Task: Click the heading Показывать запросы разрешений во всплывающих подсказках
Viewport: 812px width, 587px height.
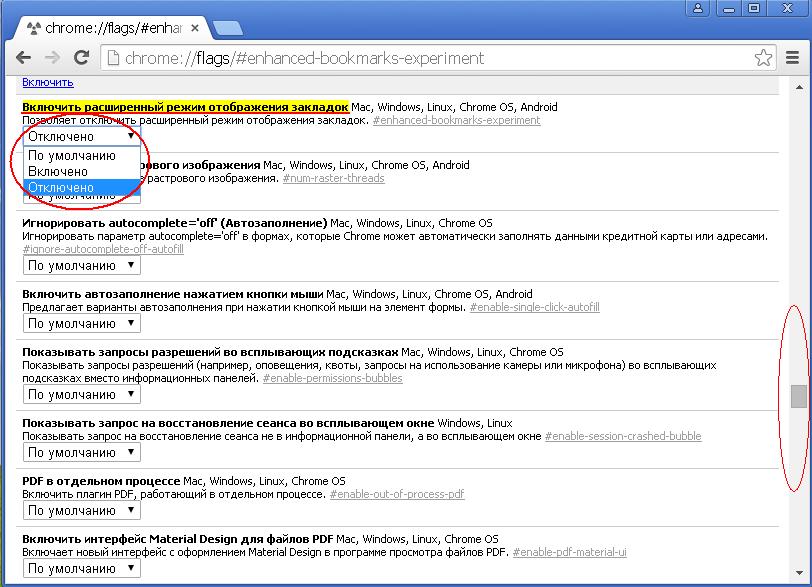Action: [x=210, y=352]
